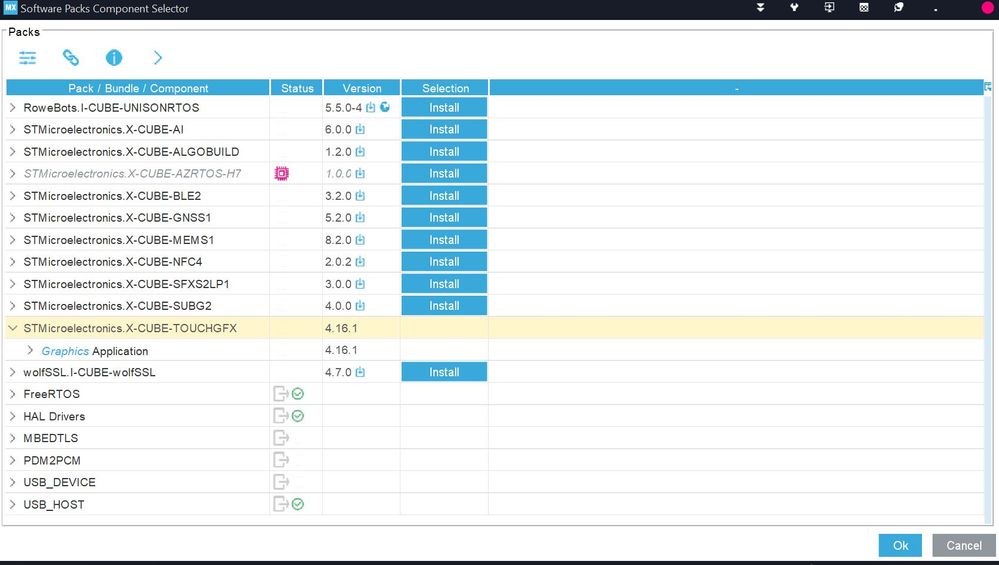The width and height of the screenshot is (999, 565).
Task: Select the X-CUBE-SUBG2 pack name
Action: [118, 306]
